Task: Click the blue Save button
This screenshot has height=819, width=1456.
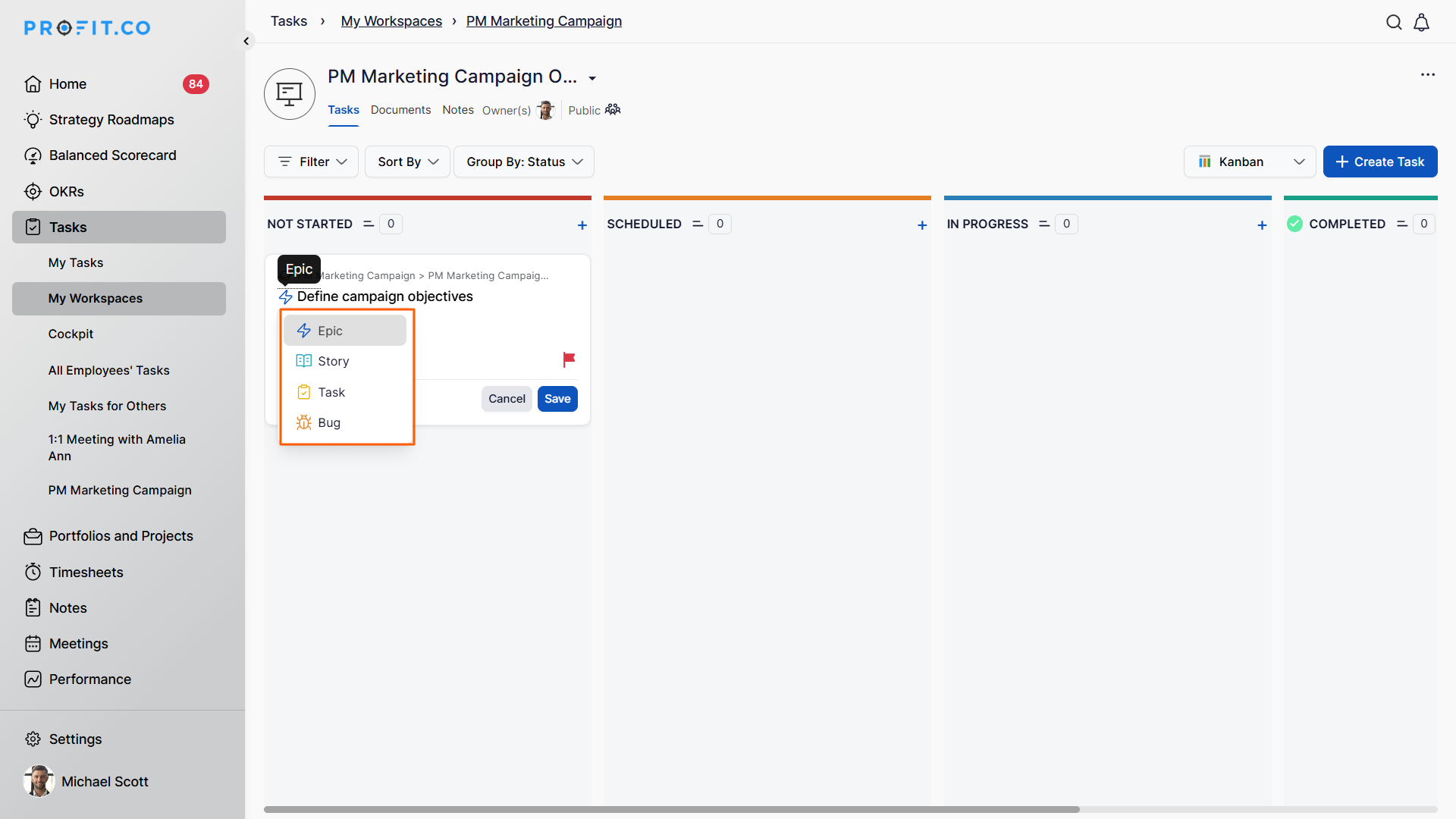Action: pyautogui.click(x=557, y=399)
